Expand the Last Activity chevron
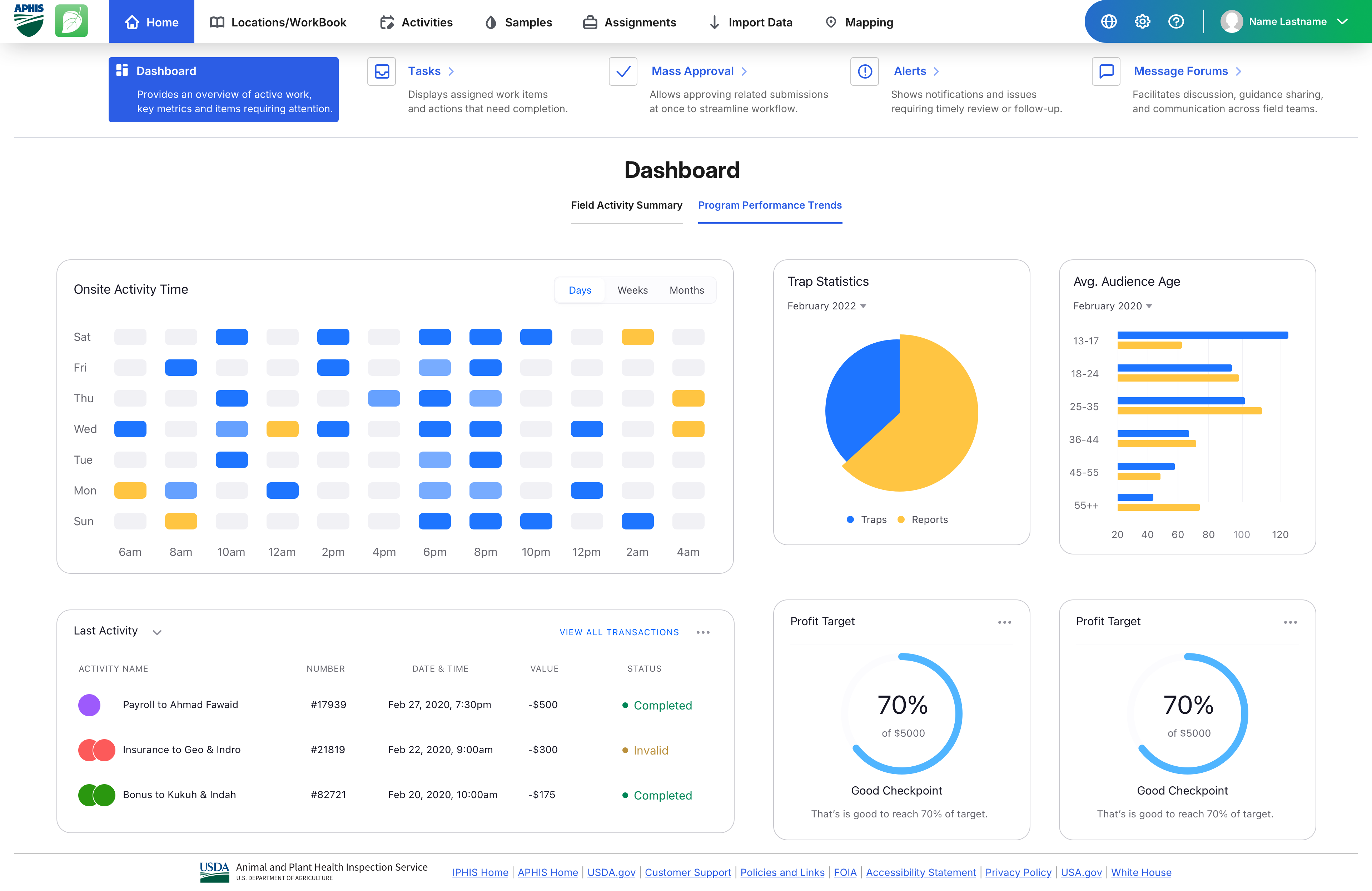The width and height of the screenshot is (1372, 891). point(157,632)
